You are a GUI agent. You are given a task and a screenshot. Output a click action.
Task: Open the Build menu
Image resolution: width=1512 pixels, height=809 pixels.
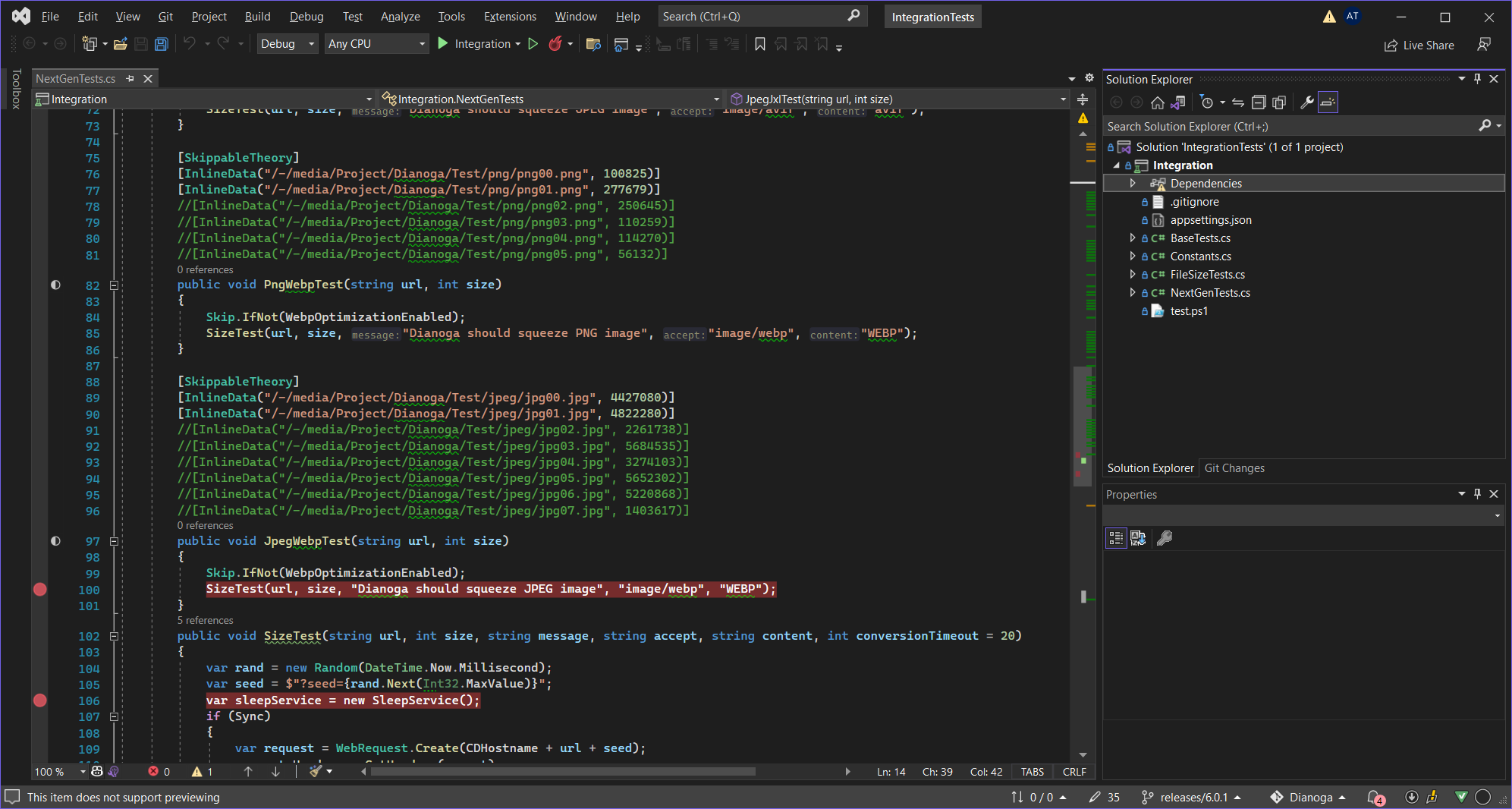[257, 16]
